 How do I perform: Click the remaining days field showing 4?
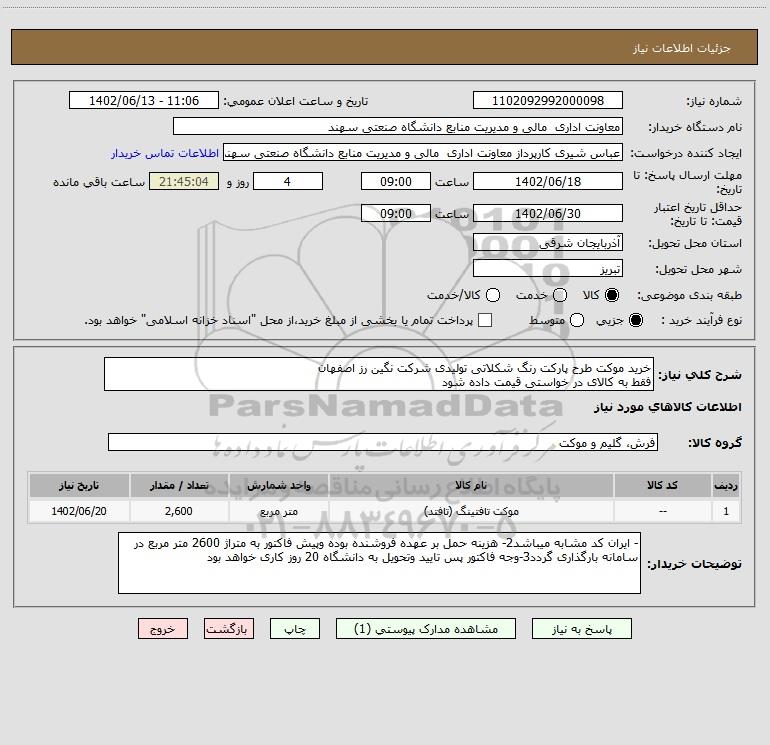pyautogui.click(x=288, y=181)
